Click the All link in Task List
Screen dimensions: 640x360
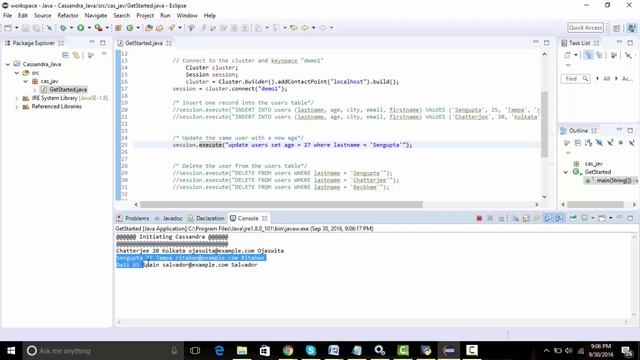607,78
